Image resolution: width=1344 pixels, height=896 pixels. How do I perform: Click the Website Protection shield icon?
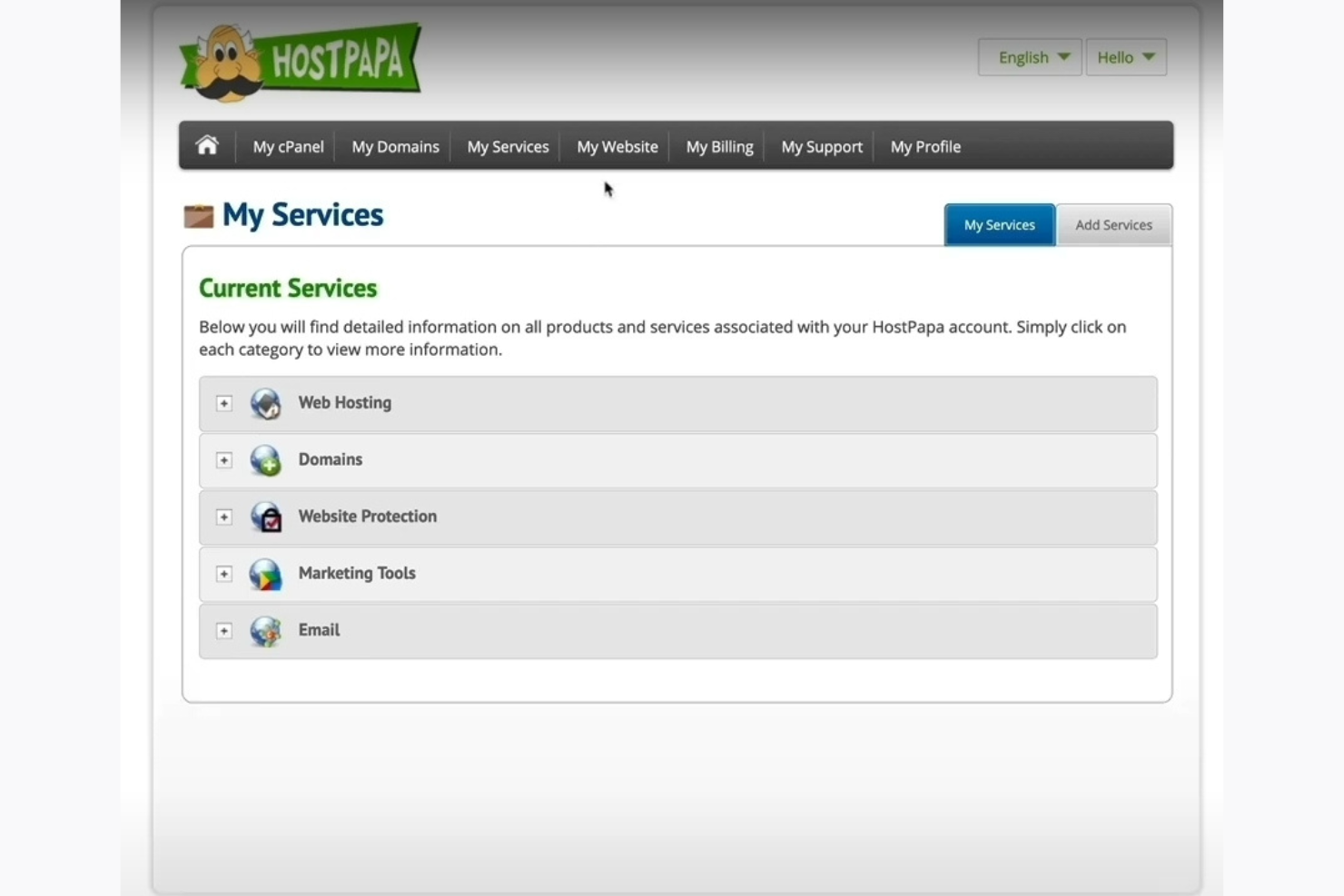point(265,517)
